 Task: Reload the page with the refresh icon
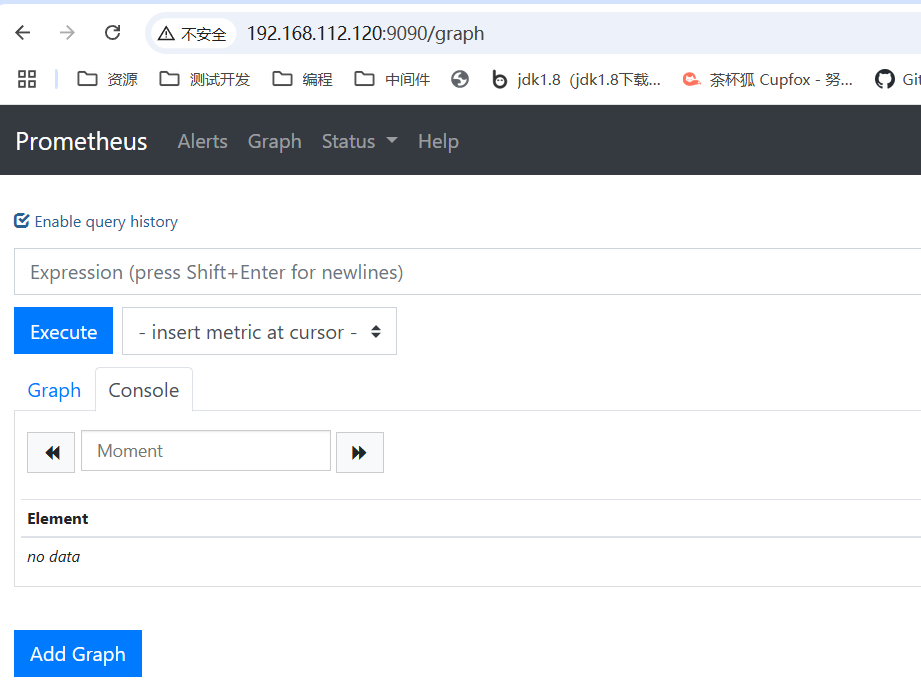[112, 33]
